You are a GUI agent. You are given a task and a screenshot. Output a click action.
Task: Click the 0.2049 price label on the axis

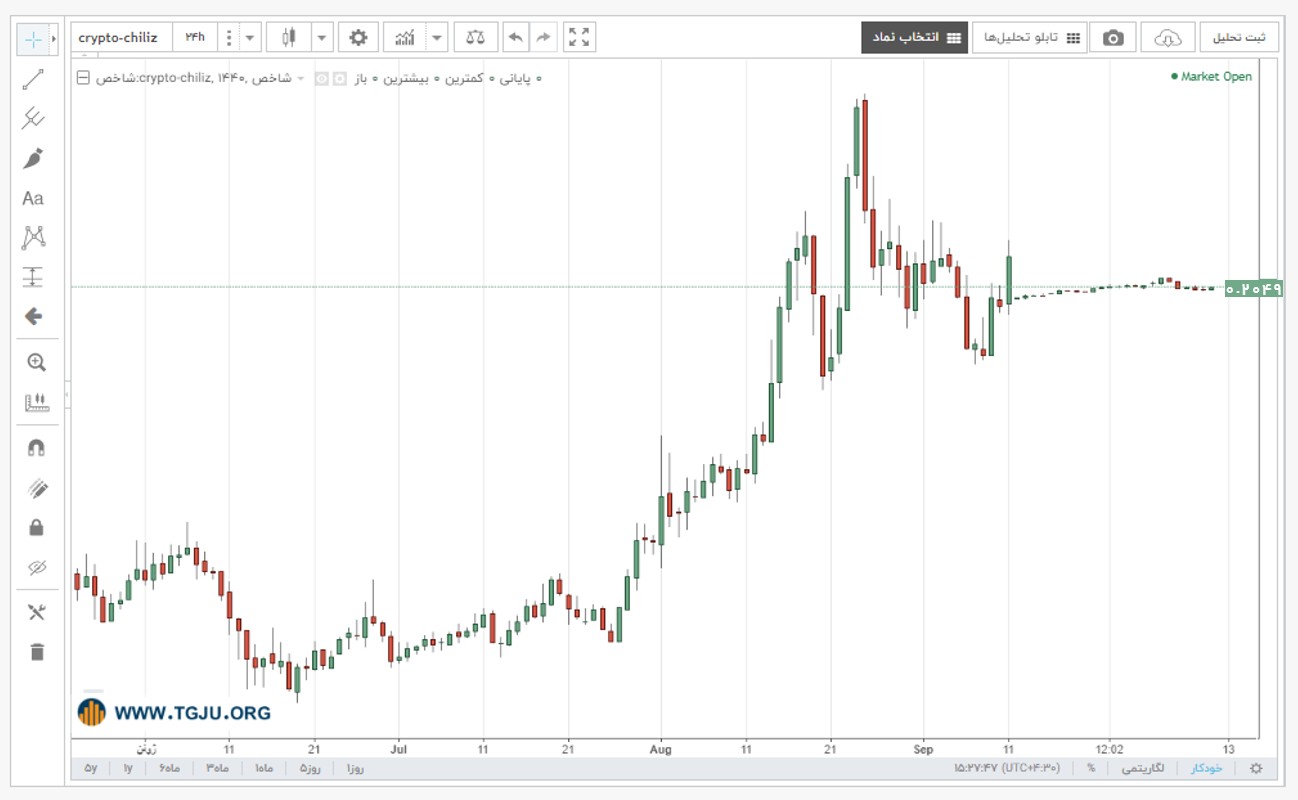pyautogui.click(x=1253, y=289)
